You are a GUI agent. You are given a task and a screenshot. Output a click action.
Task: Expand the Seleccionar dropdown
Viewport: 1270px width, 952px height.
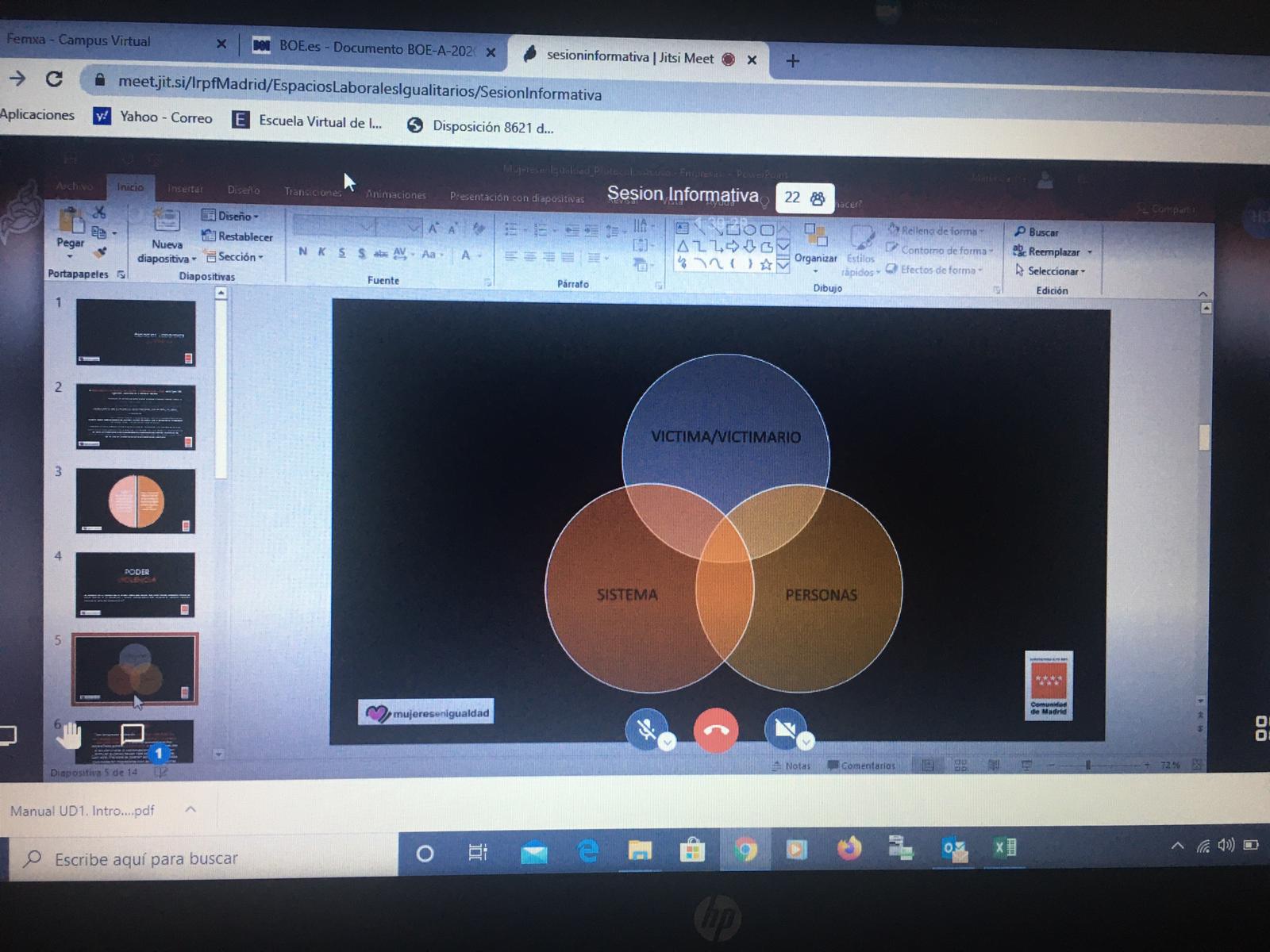click(x=1049, y=271)
